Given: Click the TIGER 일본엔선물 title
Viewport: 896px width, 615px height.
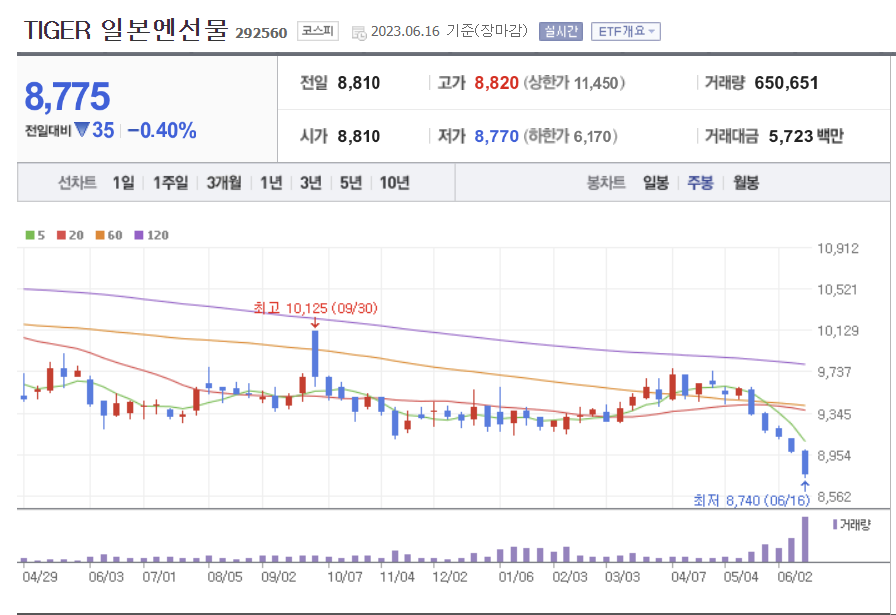Looking at the screenshot, I should coord(126,30).
